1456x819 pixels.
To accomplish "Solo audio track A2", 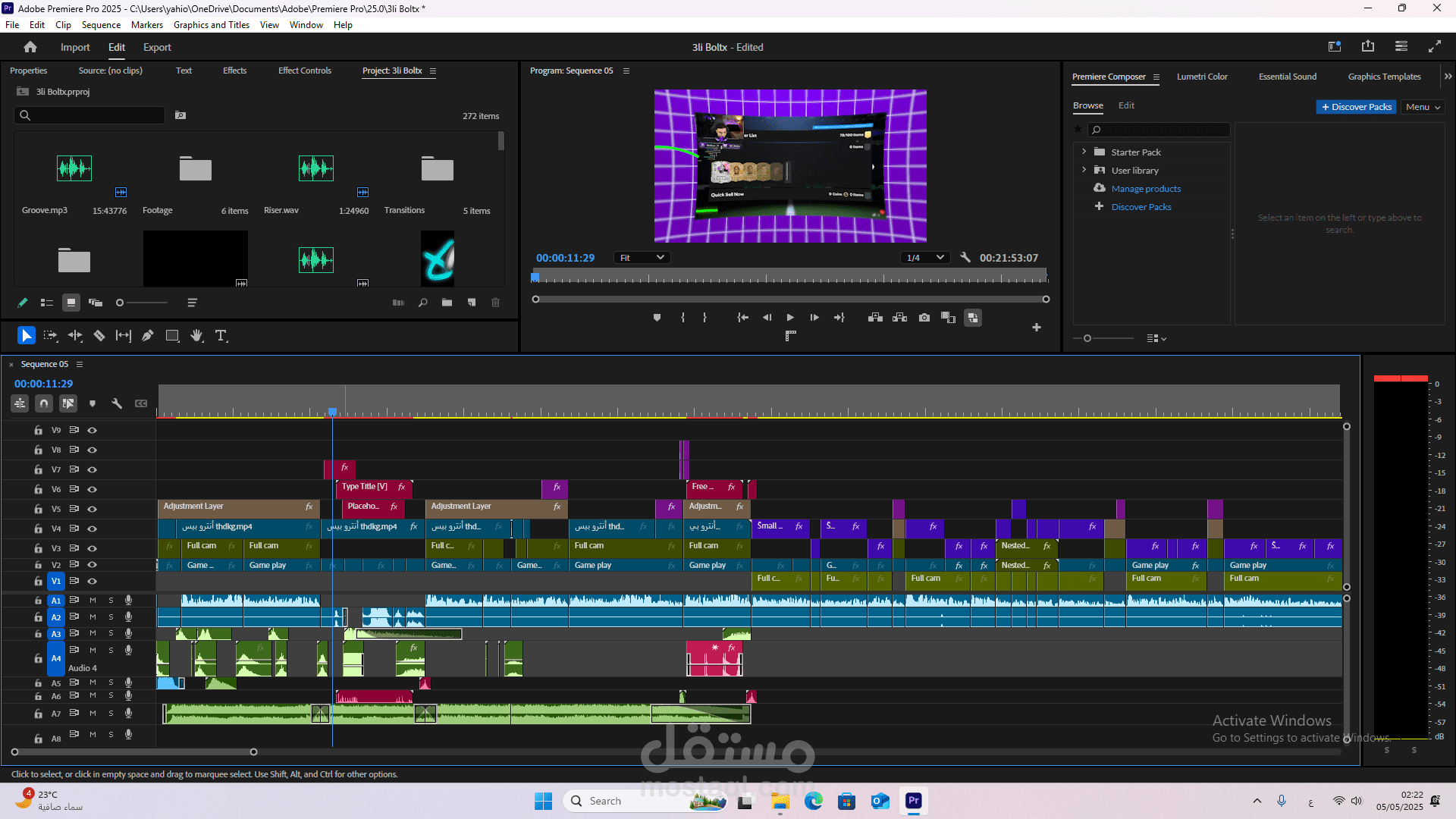I will 111,617.
